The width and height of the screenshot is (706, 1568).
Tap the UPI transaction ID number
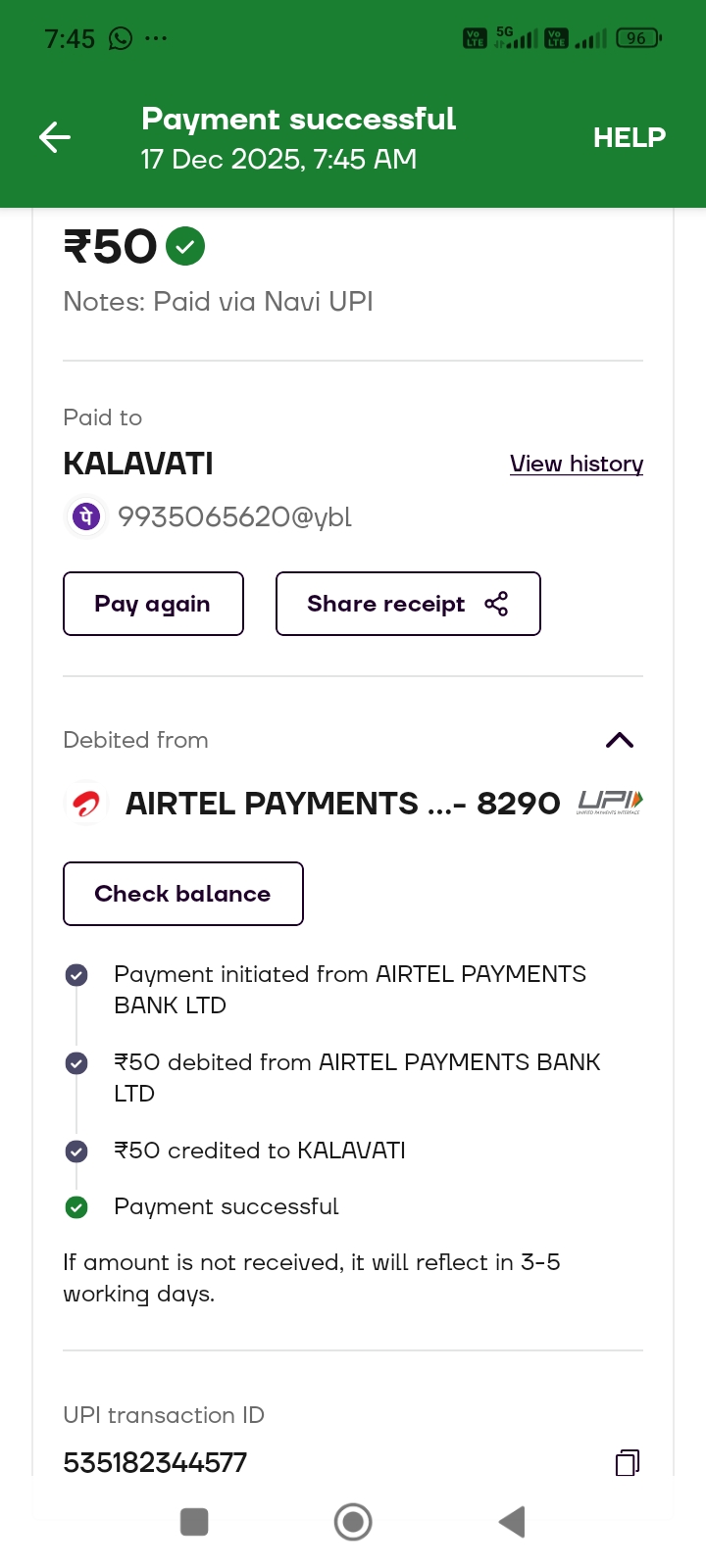tap(155, 1463)
